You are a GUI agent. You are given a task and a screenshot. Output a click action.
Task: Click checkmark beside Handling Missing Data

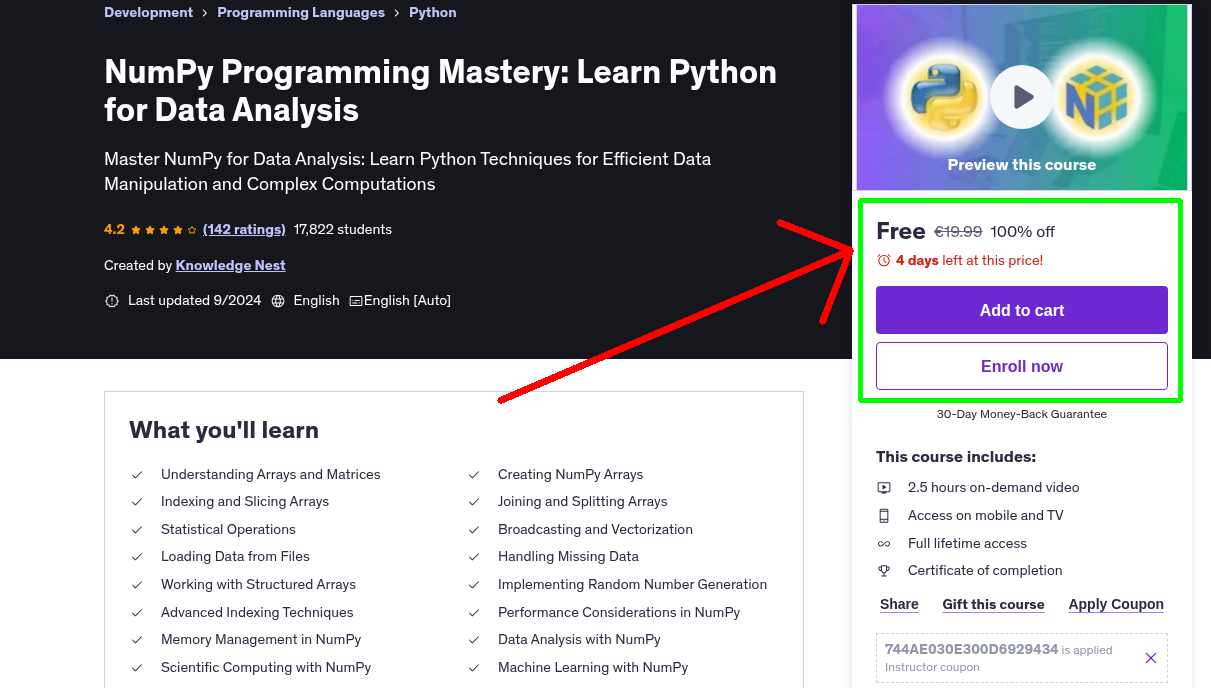(x=475, y=557)
